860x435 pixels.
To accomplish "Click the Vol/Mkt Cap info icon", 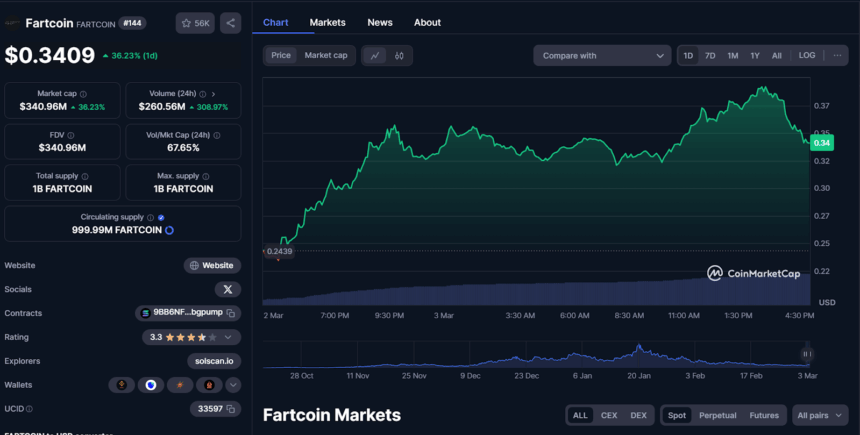I will pos(217,135).
